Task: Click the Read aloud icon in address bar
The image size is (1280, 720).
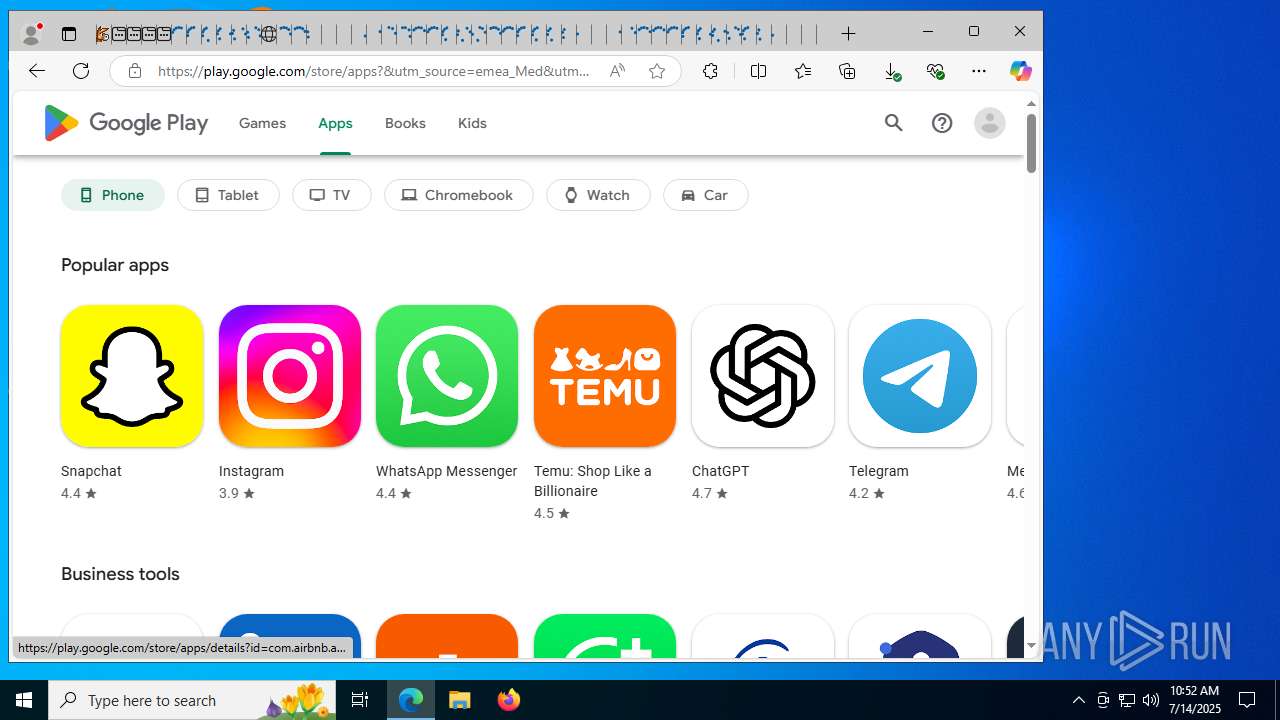Action: 617,71
